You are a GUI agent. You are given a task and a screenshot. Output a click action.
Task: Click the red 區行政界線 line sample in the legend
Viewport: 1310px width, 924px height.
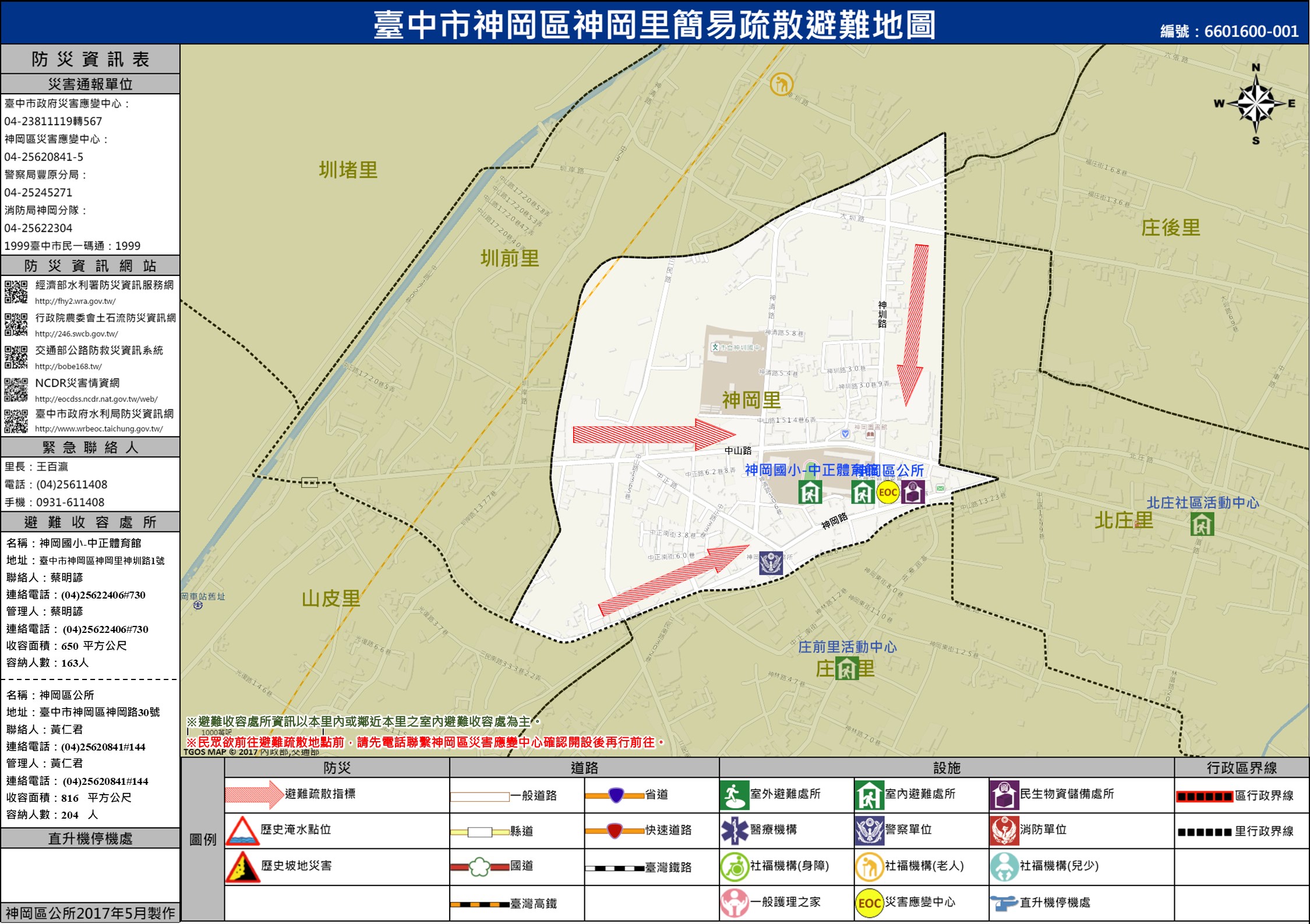(1204, 796)
